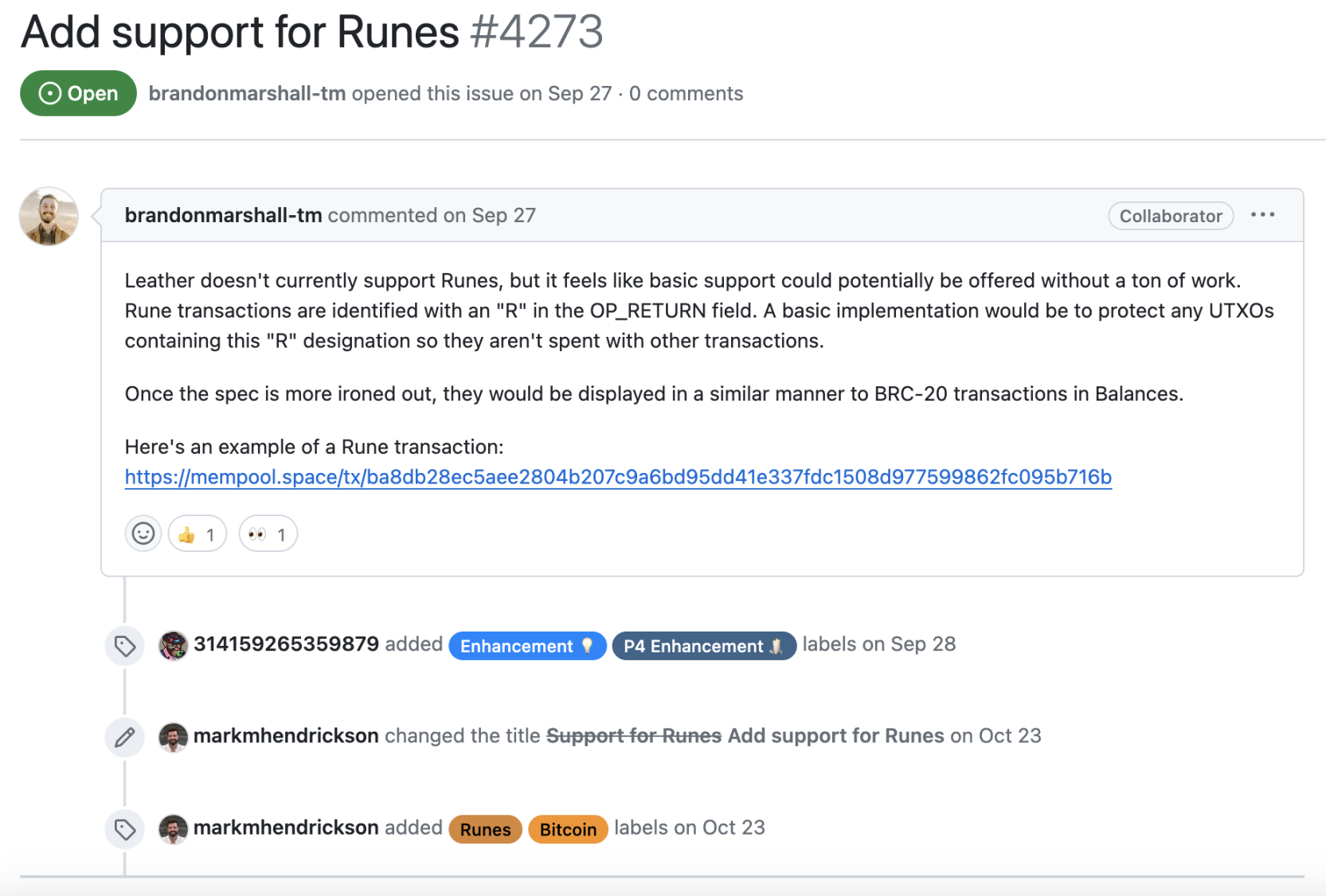The width and height of the screenshot is (1326, 896).
Task: Click the pencil icon for the title change event
Action: (x=125, y=737)
